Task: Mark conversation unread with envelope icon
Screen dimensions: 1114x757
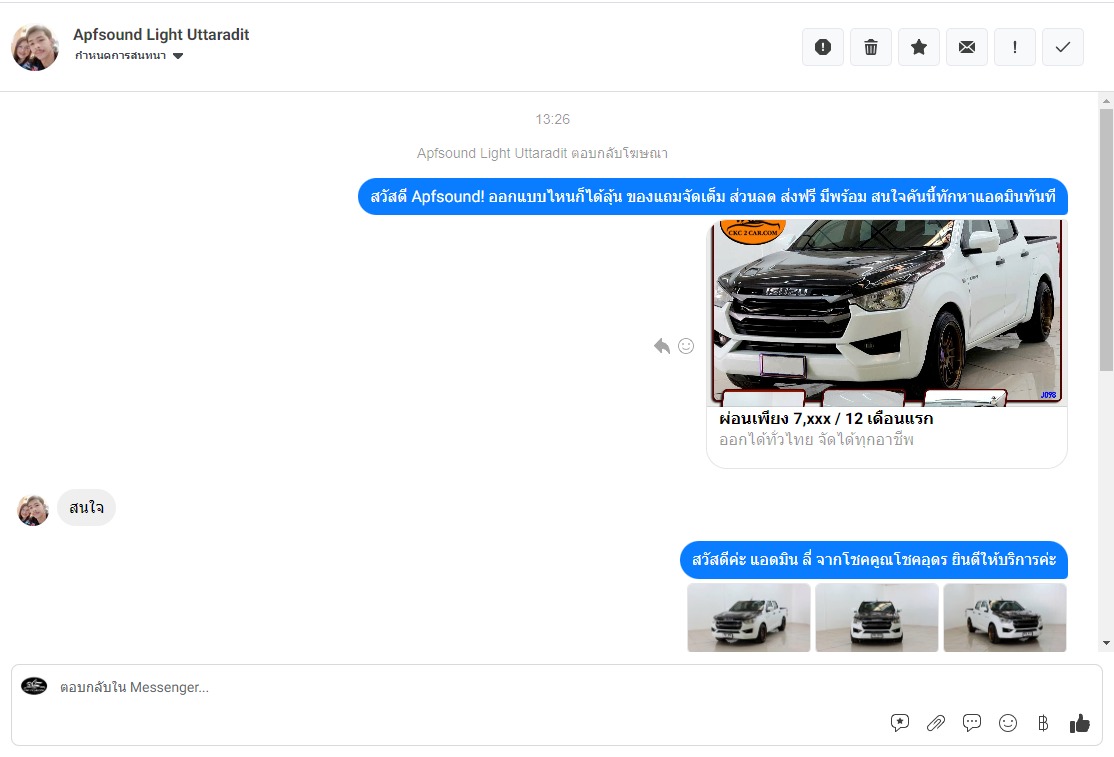Action: click(967, 47)
